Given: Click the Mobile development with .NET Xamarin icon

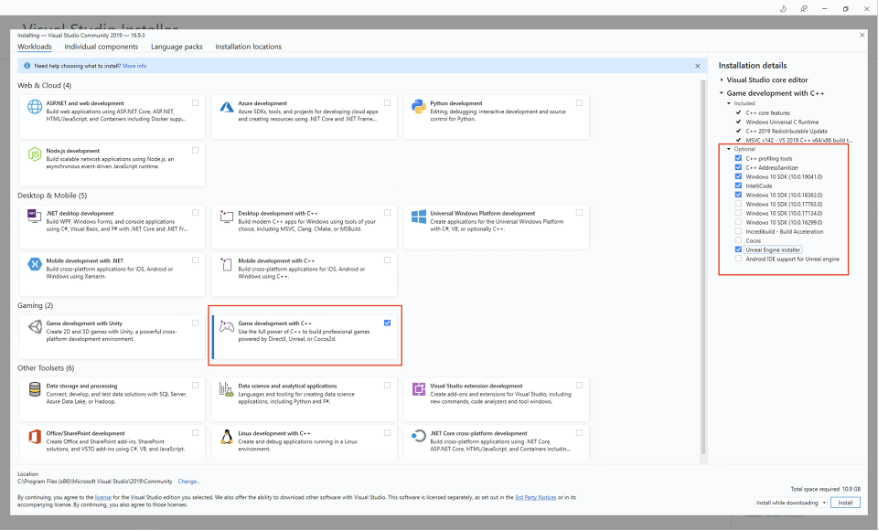Looking at the screenshot, I should 35,264.
